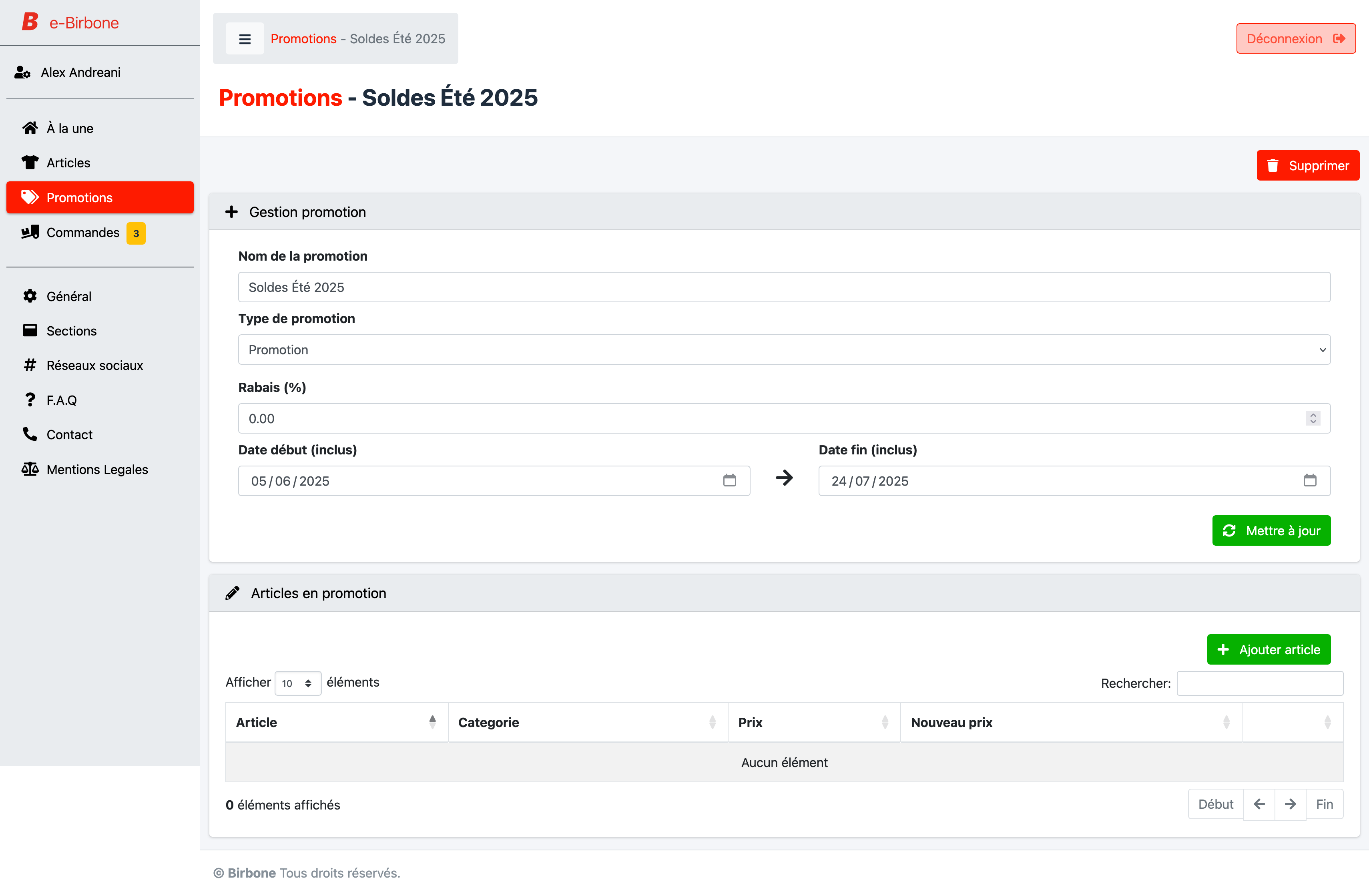1369x896 pixels.
Task: Open calendar picker for Date début
Action: point(729,480)
